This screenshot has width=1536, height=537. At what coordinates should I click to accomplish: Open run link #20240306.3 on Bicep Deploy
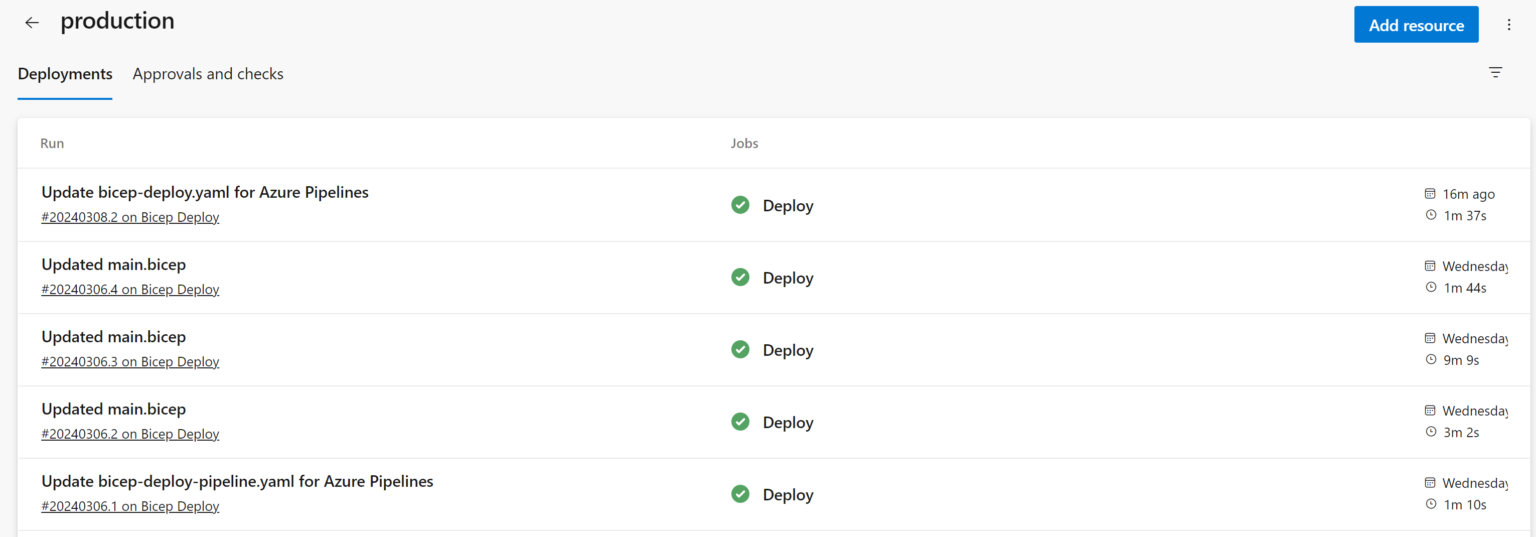pyautogui.click(x=130, y=362)
